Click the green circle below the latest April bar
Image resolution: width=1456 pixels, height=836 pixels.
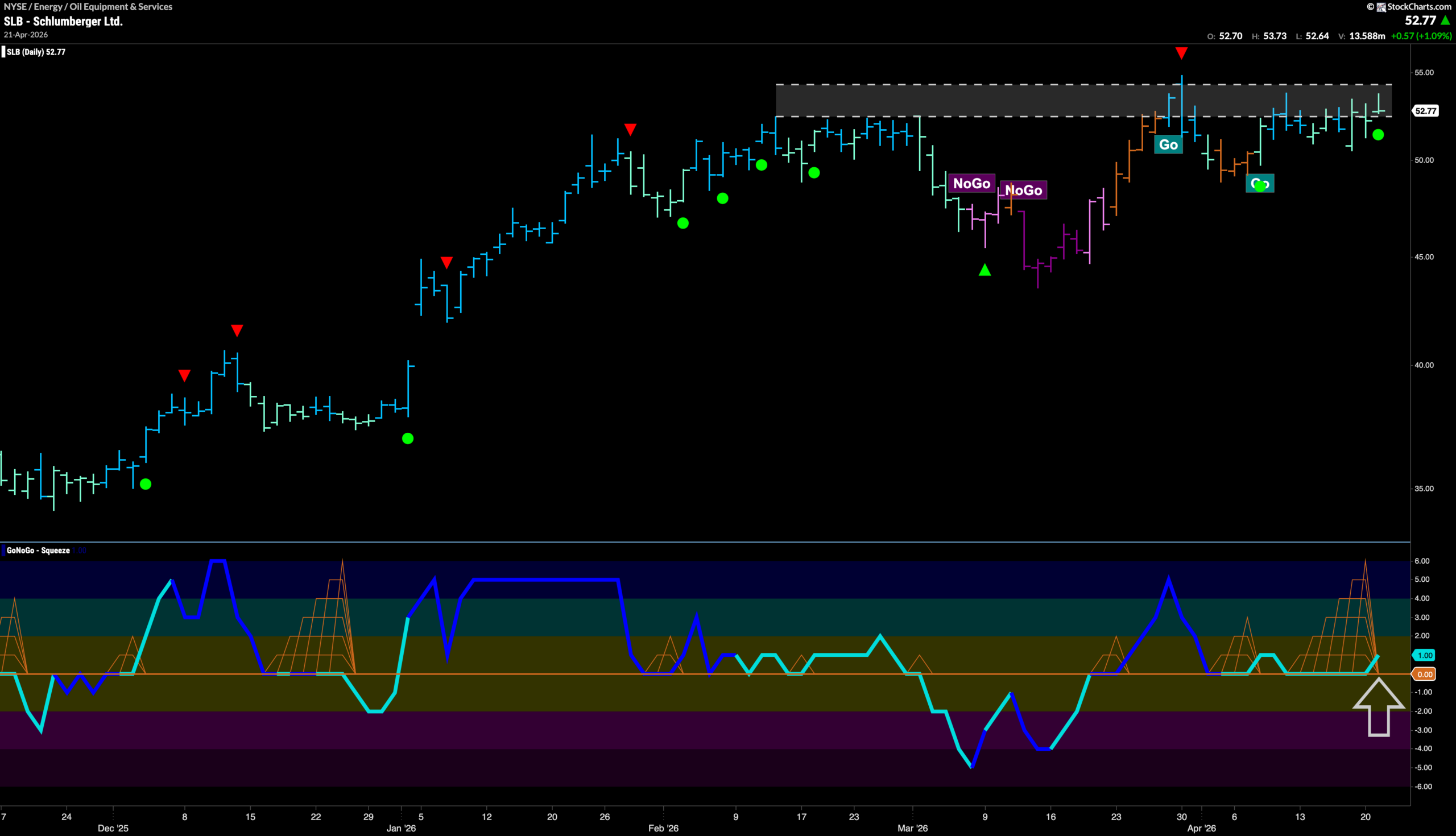coord(1378,135)
